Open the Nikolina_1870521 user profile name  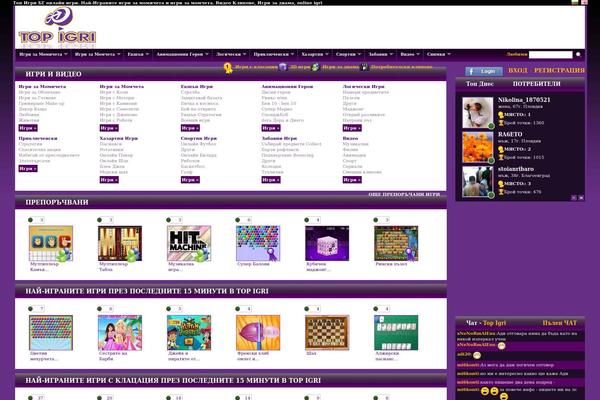[524, 100]
